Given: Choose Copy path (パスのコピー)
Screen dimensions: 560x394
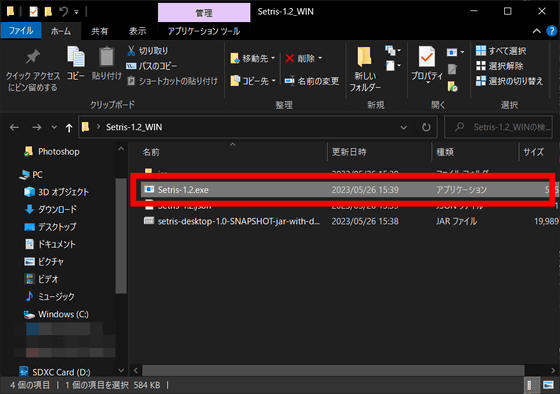Looking at the screenshot, I should [x=151, y=66].
